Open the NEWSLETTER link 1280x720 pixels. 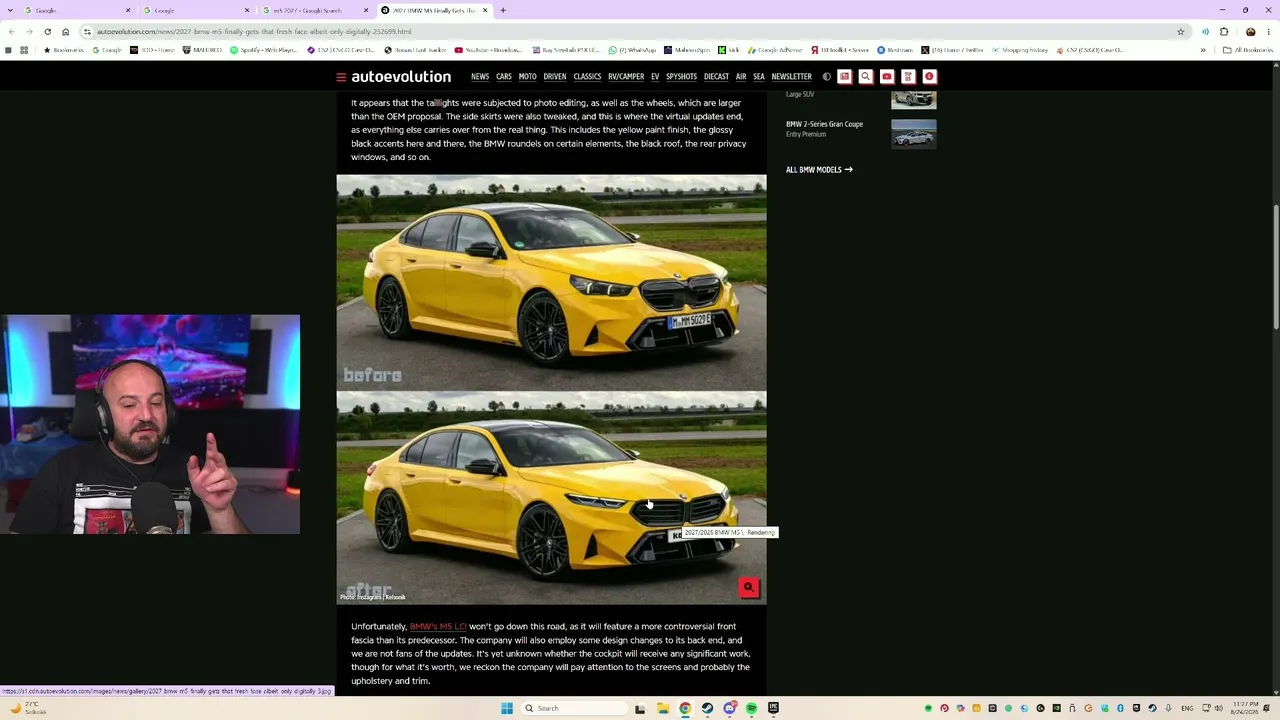[x=791, y=77]
